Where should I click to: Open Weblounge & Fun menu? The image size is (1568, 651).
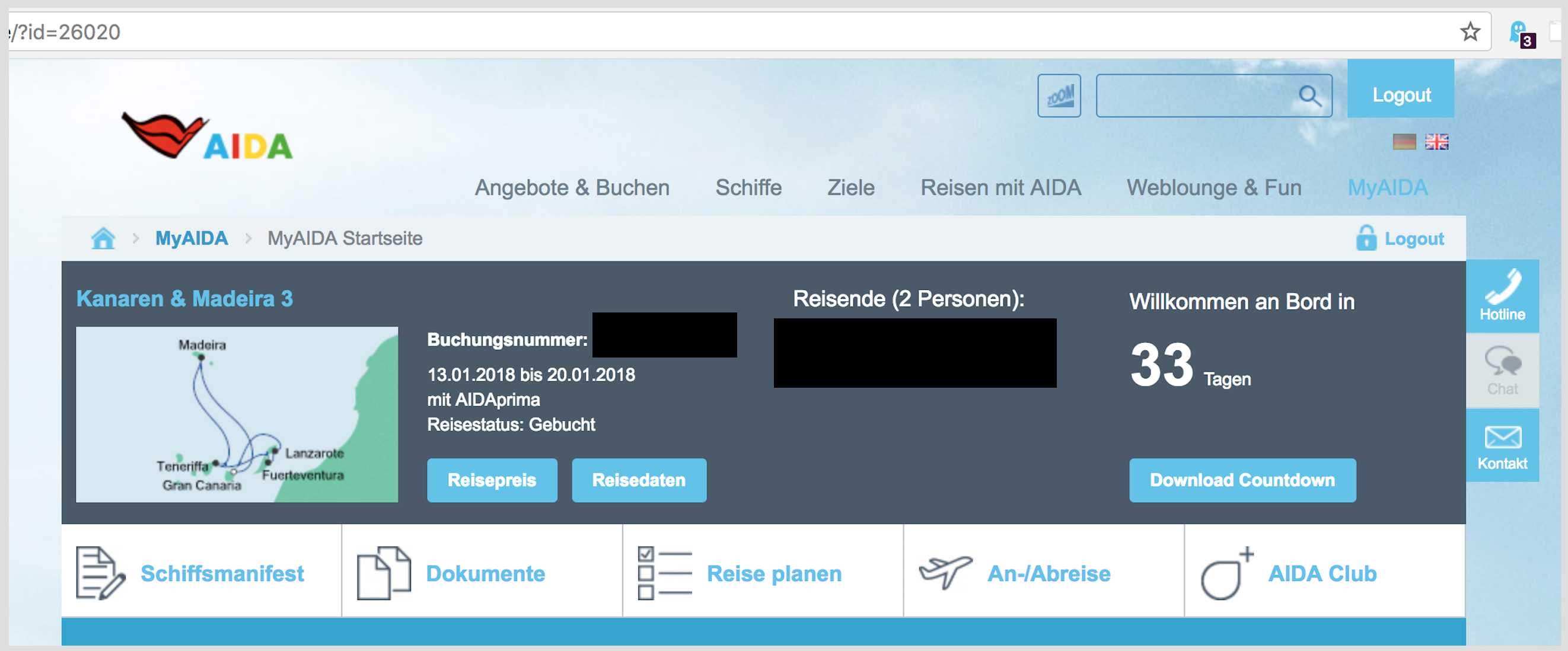point(1214,187)
